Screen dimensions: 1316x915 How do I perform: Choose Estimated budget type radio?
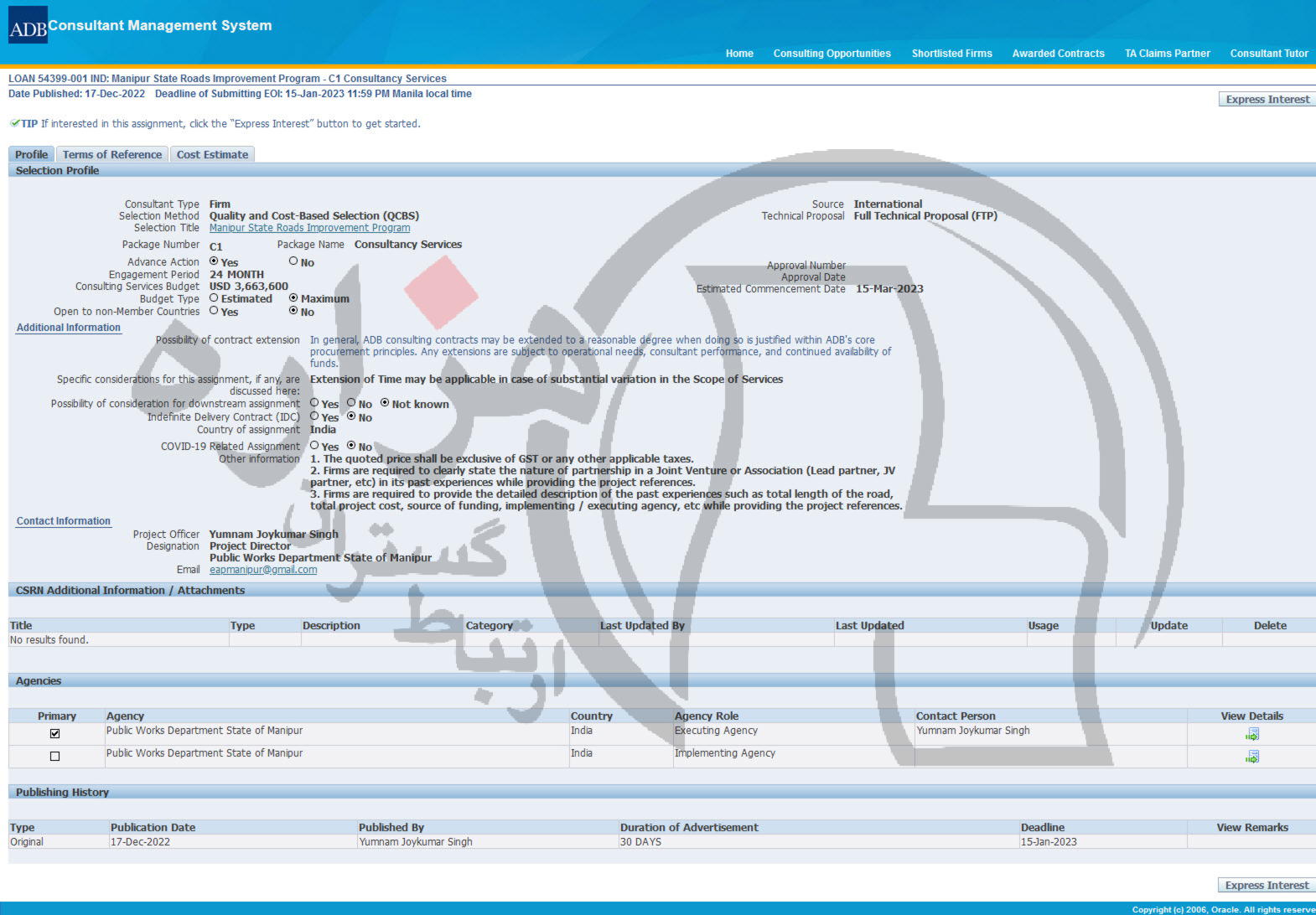click(214, 297)
